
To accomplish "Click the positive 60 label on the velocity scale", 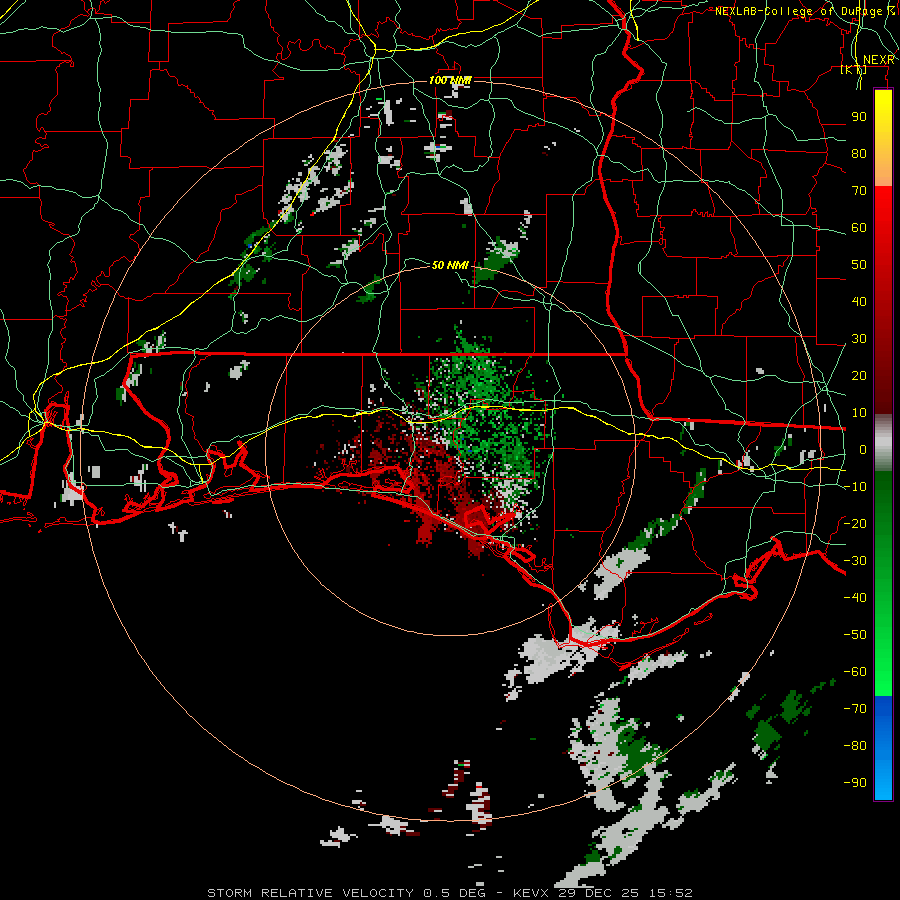I will (x=859, y=228).
